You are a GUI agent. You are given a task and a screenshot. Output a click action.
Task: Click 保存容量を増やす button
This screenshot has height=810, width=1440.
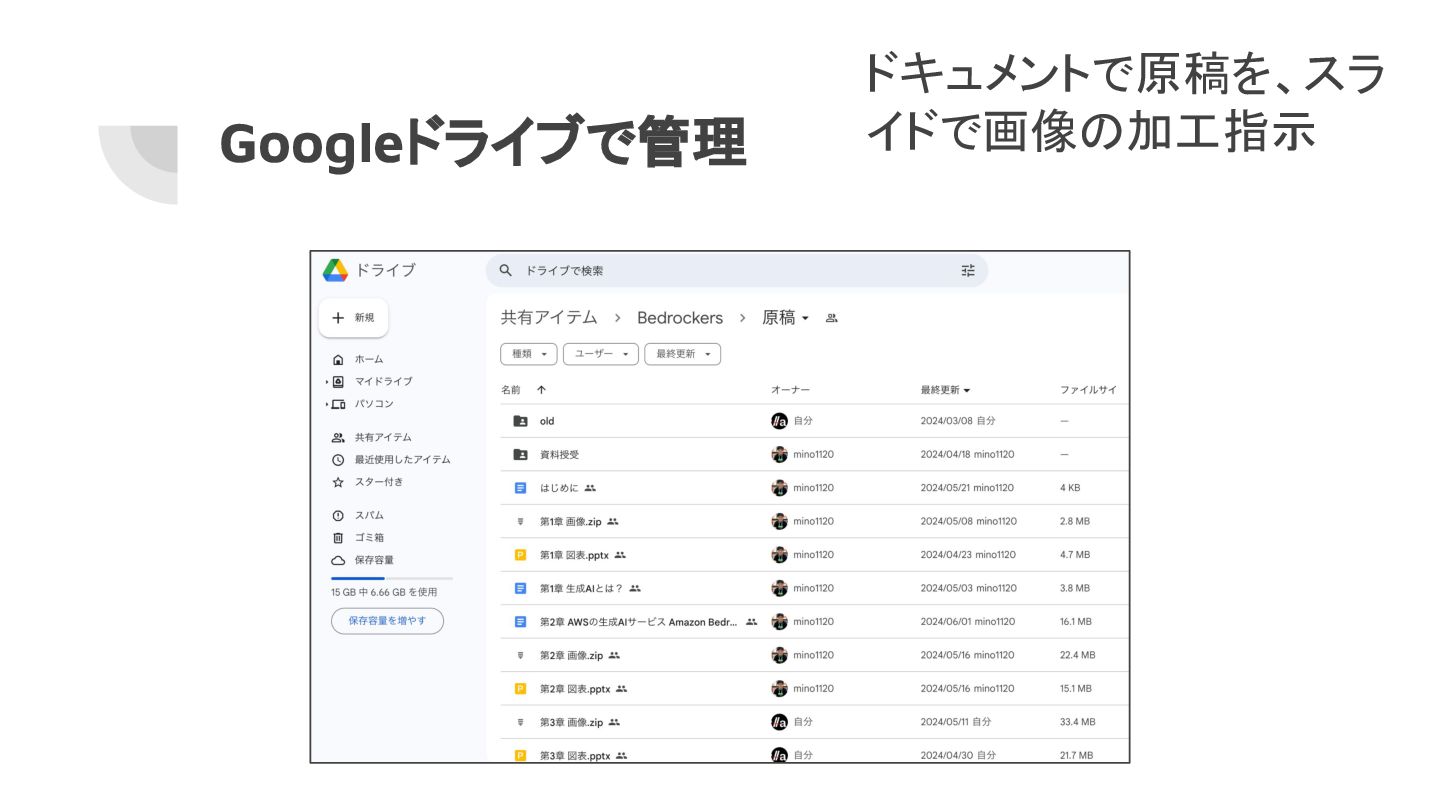(387, 621)
